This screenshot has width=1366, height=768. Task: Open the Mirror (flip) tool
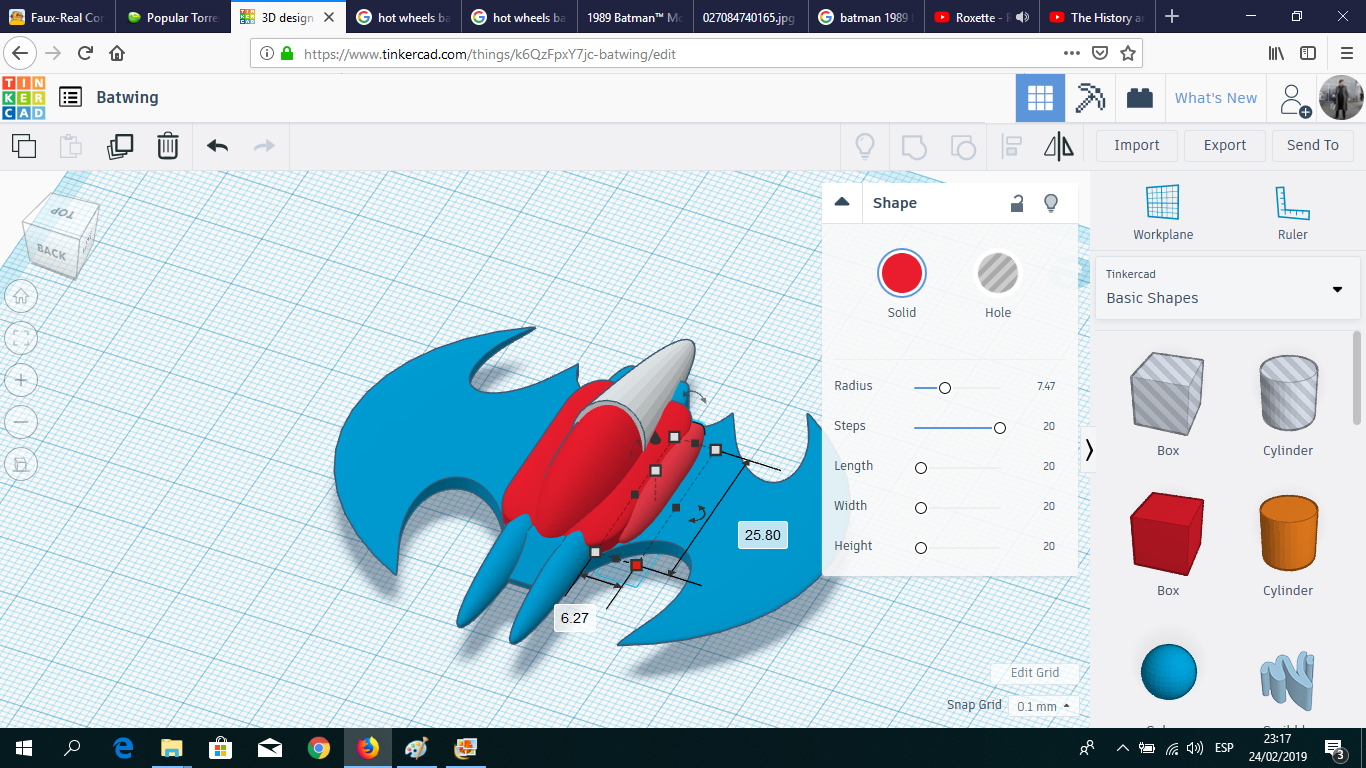(1059, 146)
